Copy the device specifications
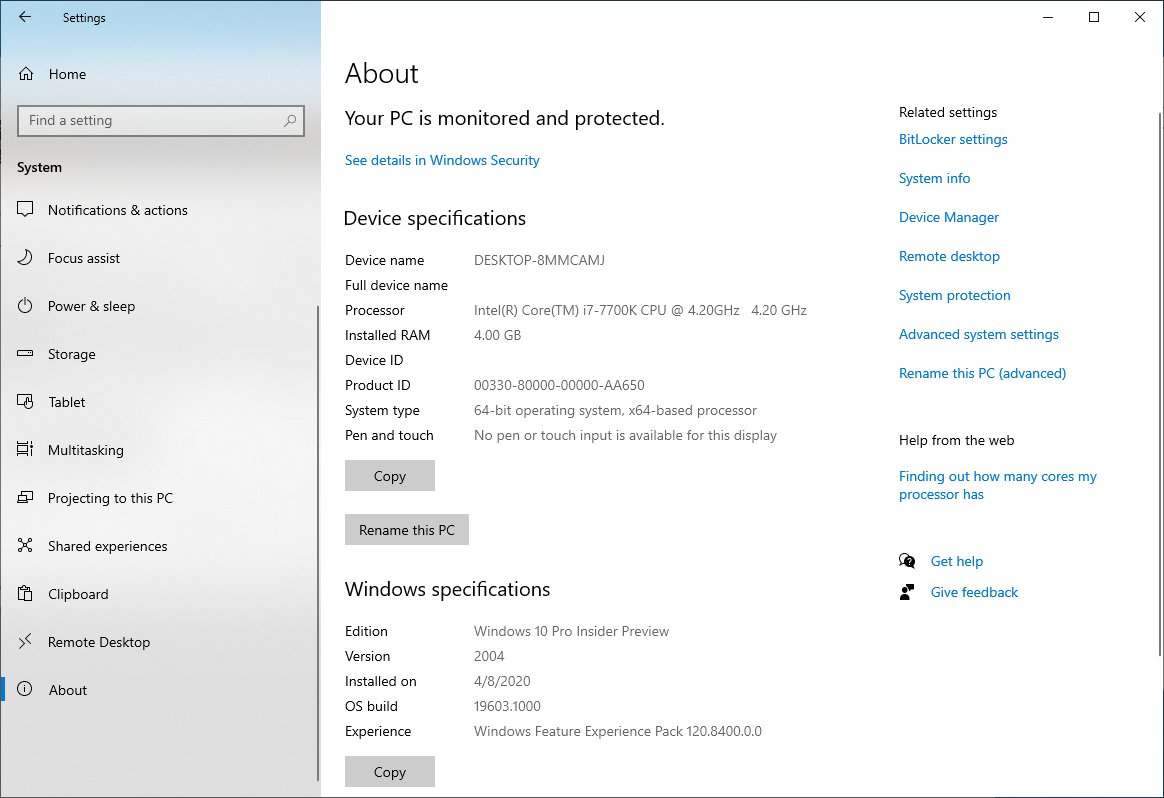The height and width of the screenshot is (798, 1164). (390, 476)
